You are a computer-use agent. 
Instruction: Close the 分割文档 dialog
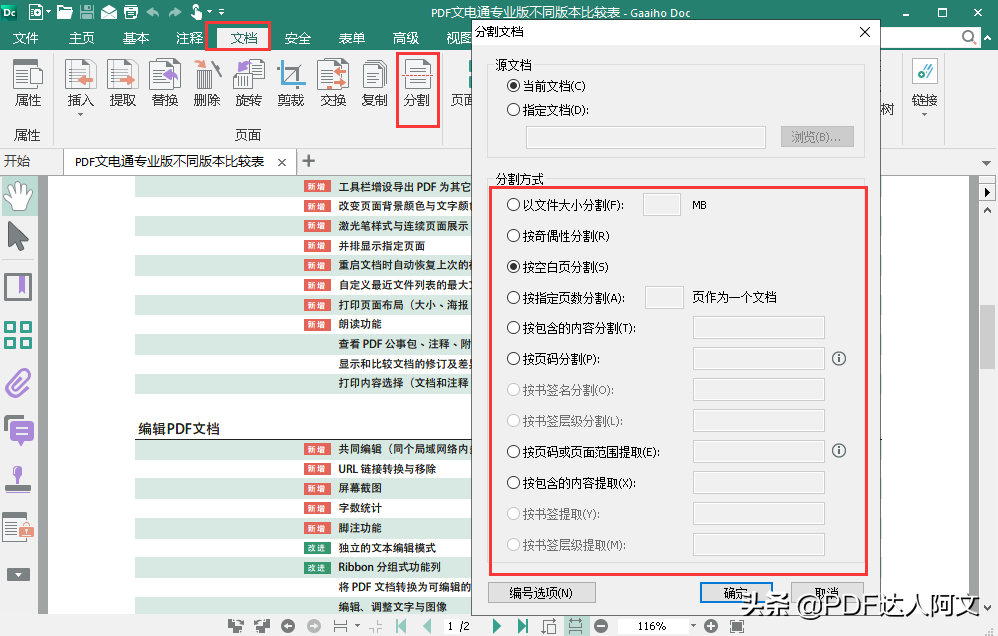[864, 32]
